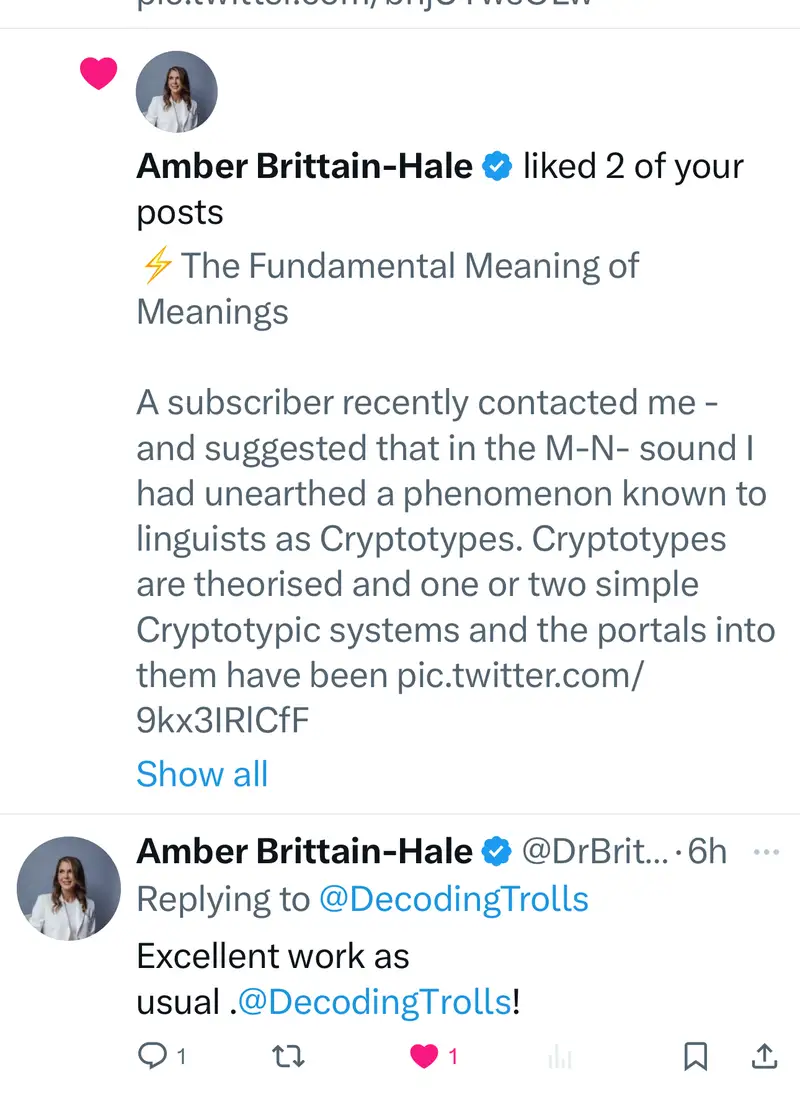Open the @DecodingTrolls mention in reply text
This screenshot has width=800, height=1097.
coord(375,1002)
